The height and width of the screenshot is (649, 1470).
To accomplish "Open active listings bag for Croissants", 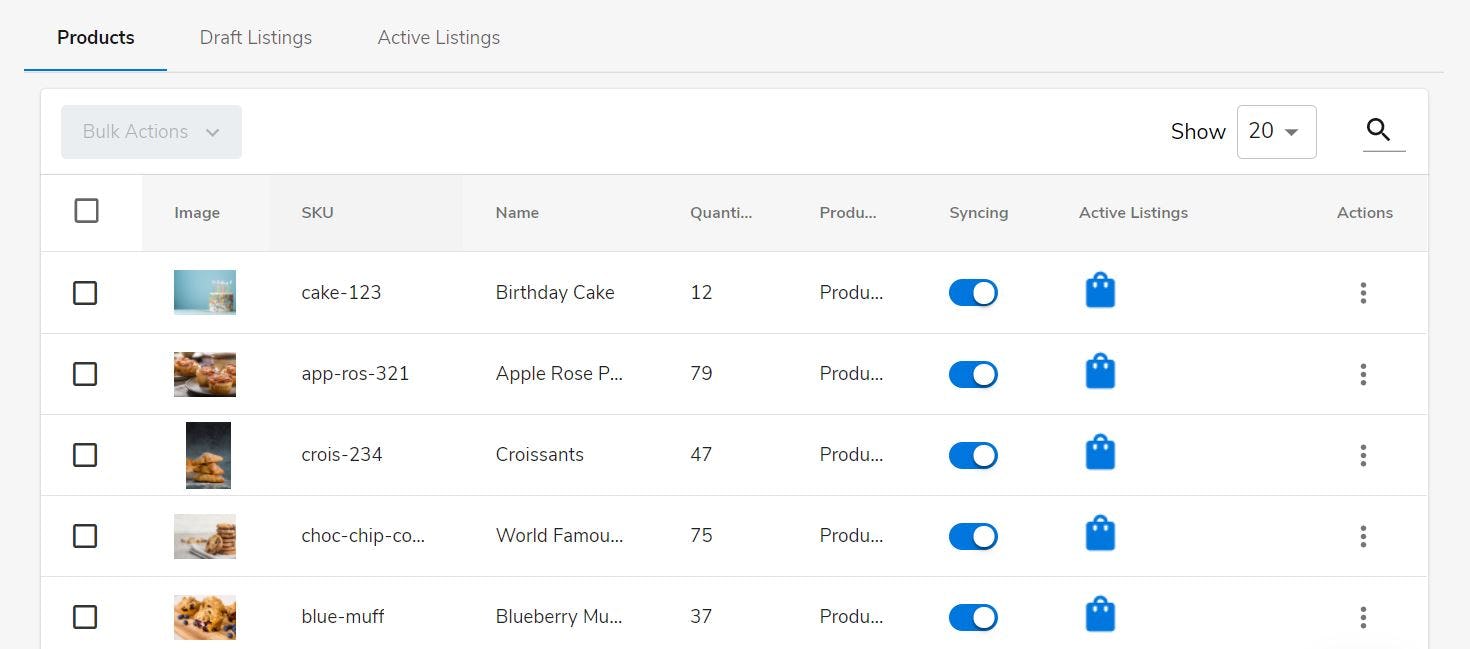I will tap(1100, 453).
